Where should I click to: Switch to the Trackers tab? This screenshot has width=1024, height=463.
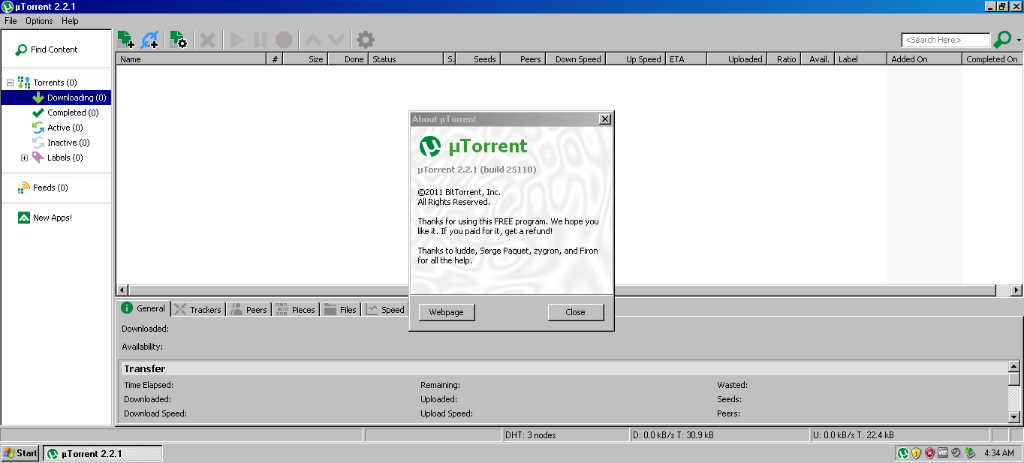click(199, 310)
